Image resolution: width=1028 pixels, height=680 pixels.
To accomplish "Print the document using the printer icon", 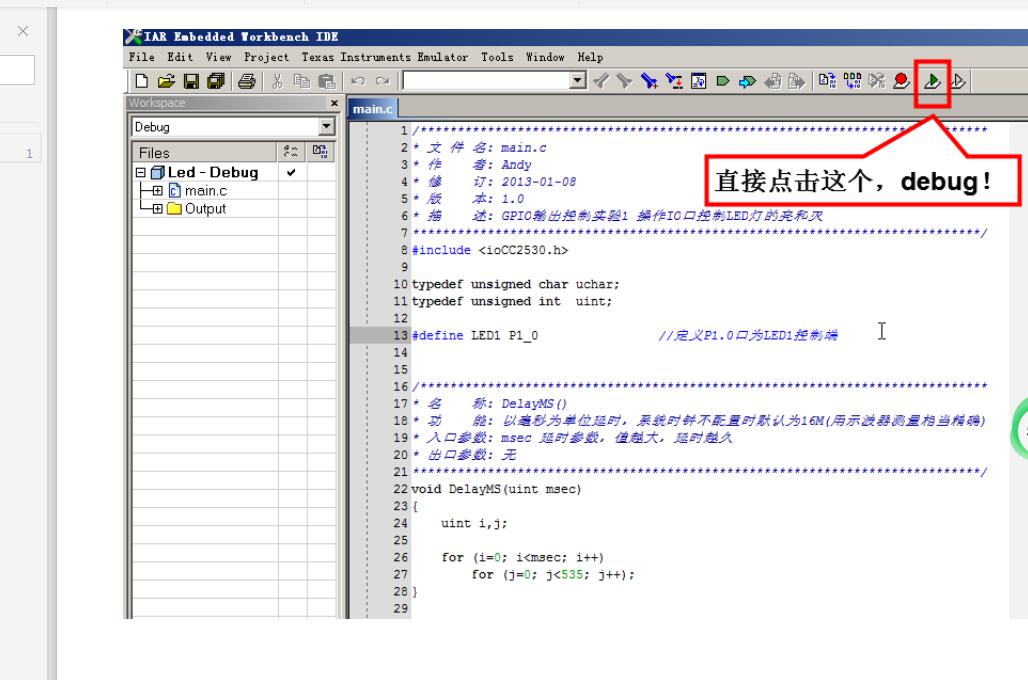I will (247, 81).
